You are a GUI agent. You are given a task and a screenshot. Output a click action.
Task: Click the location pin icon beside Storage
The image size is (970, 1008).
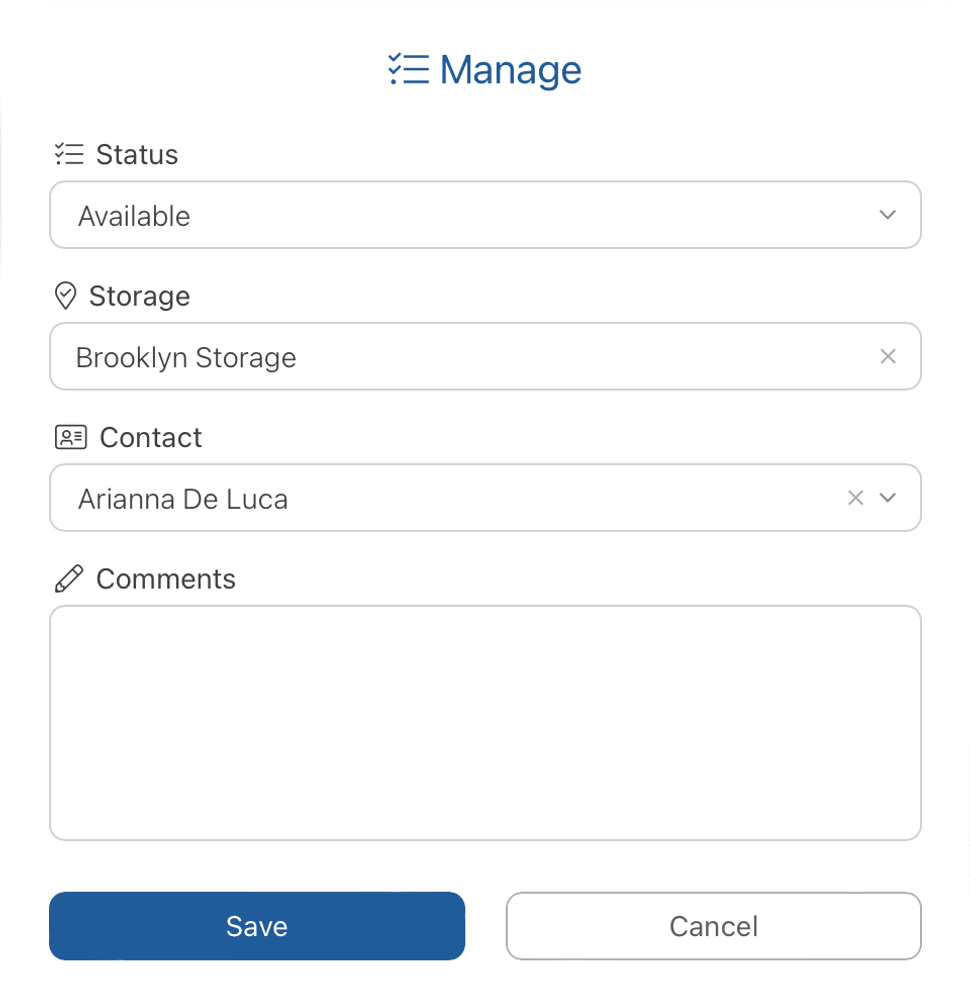click(x=66, y=296)
